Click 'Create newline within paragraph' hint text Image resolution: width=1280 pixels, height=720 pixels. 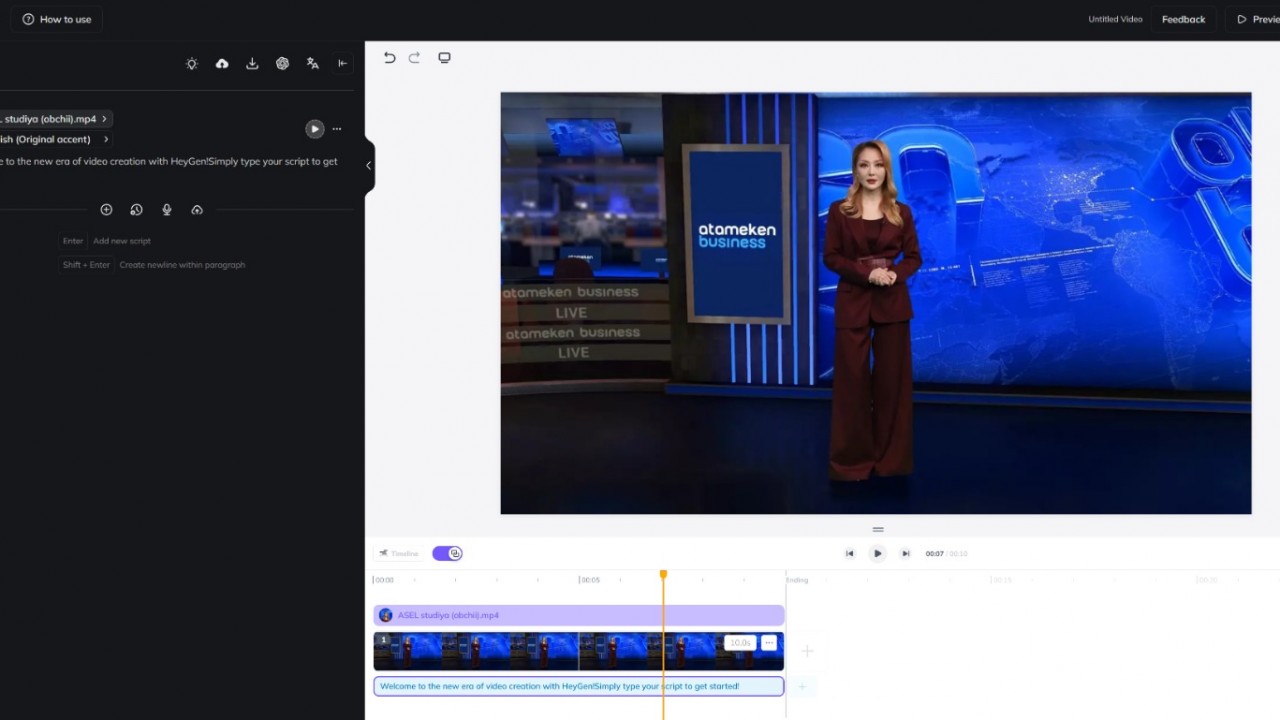(x=182, y=265)
